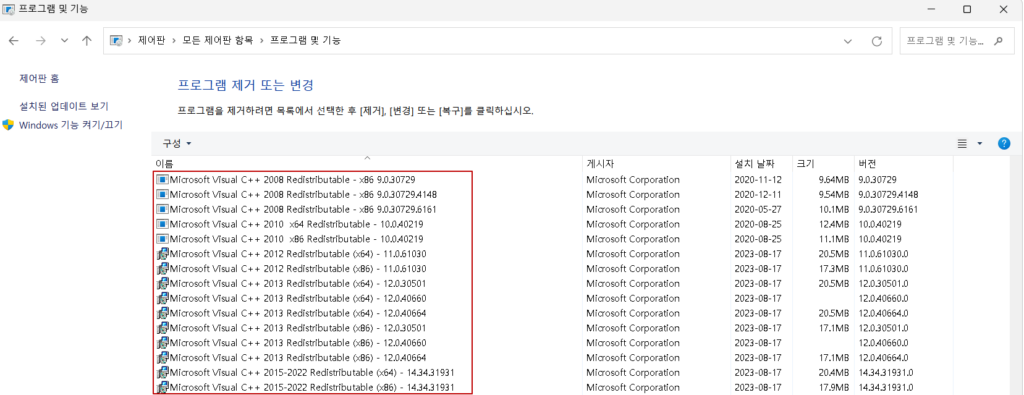Select Visual C++ 2012 (x64) 11.0.61030 icon

tap(163, 253)
